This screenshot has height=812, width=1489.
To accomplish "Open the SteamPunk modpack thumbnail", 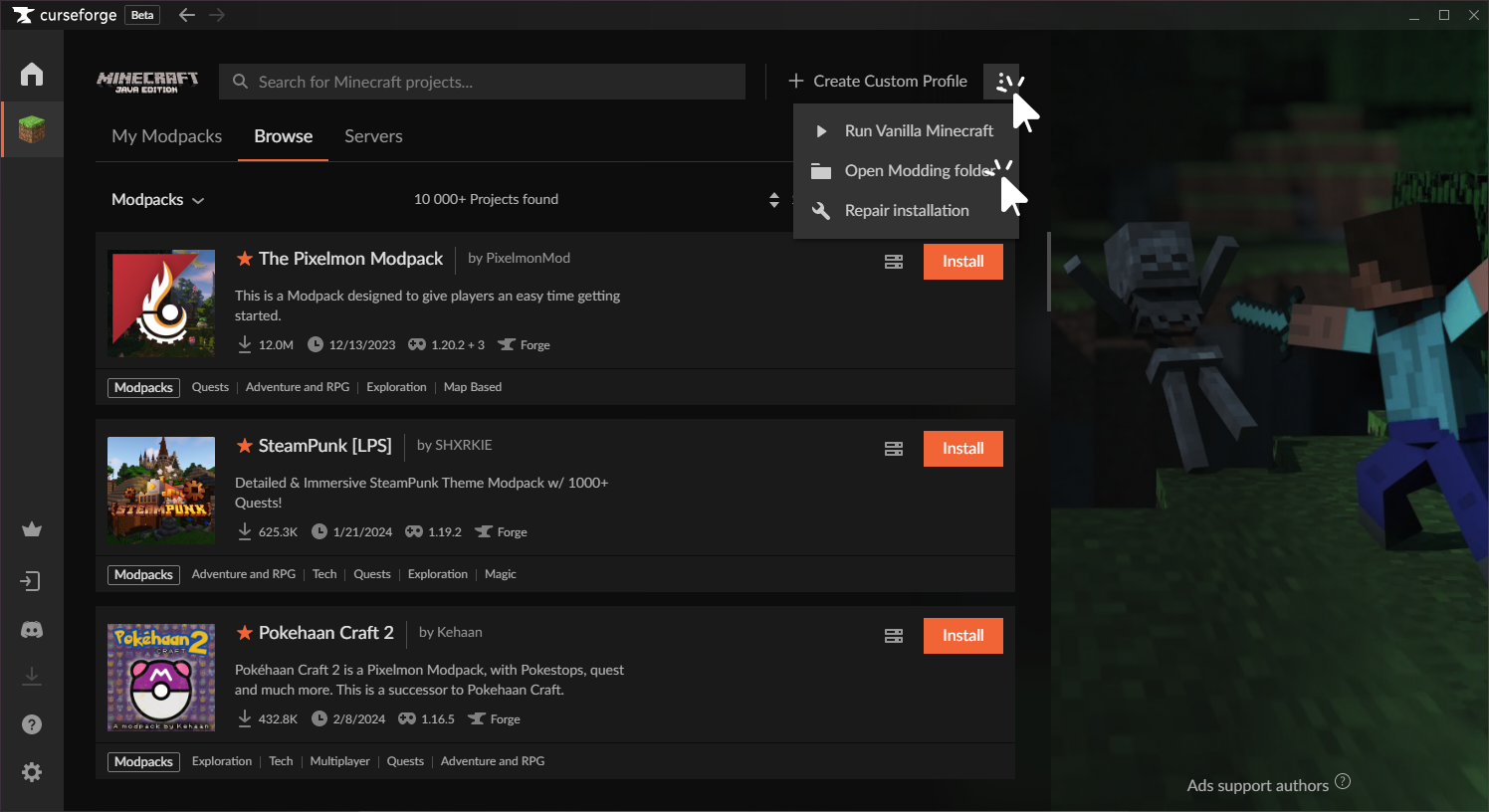I will point(161,491).
